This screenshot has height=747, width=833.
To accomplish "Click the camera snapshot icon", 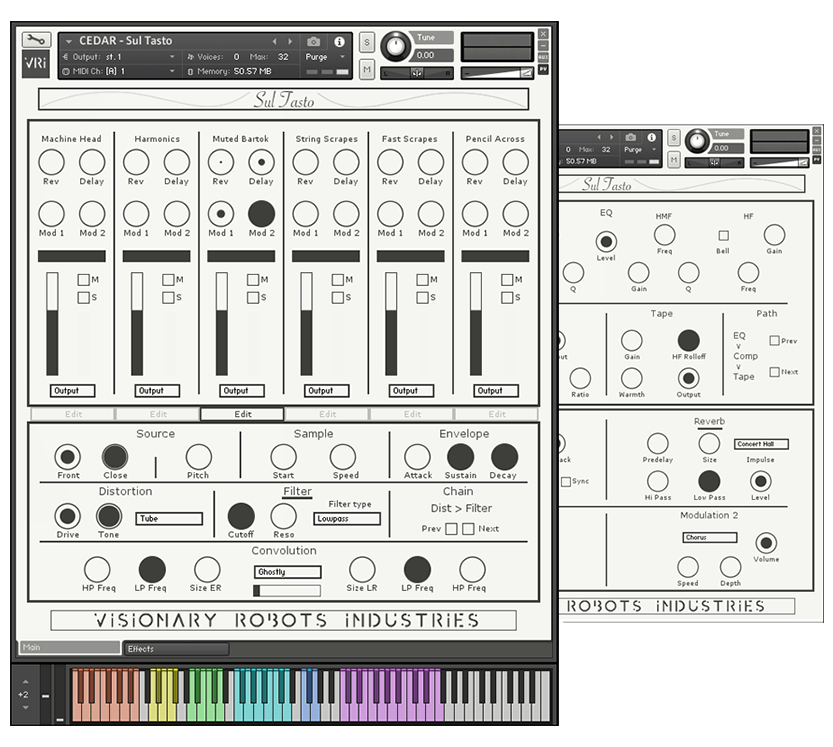I will coord(314,42).
